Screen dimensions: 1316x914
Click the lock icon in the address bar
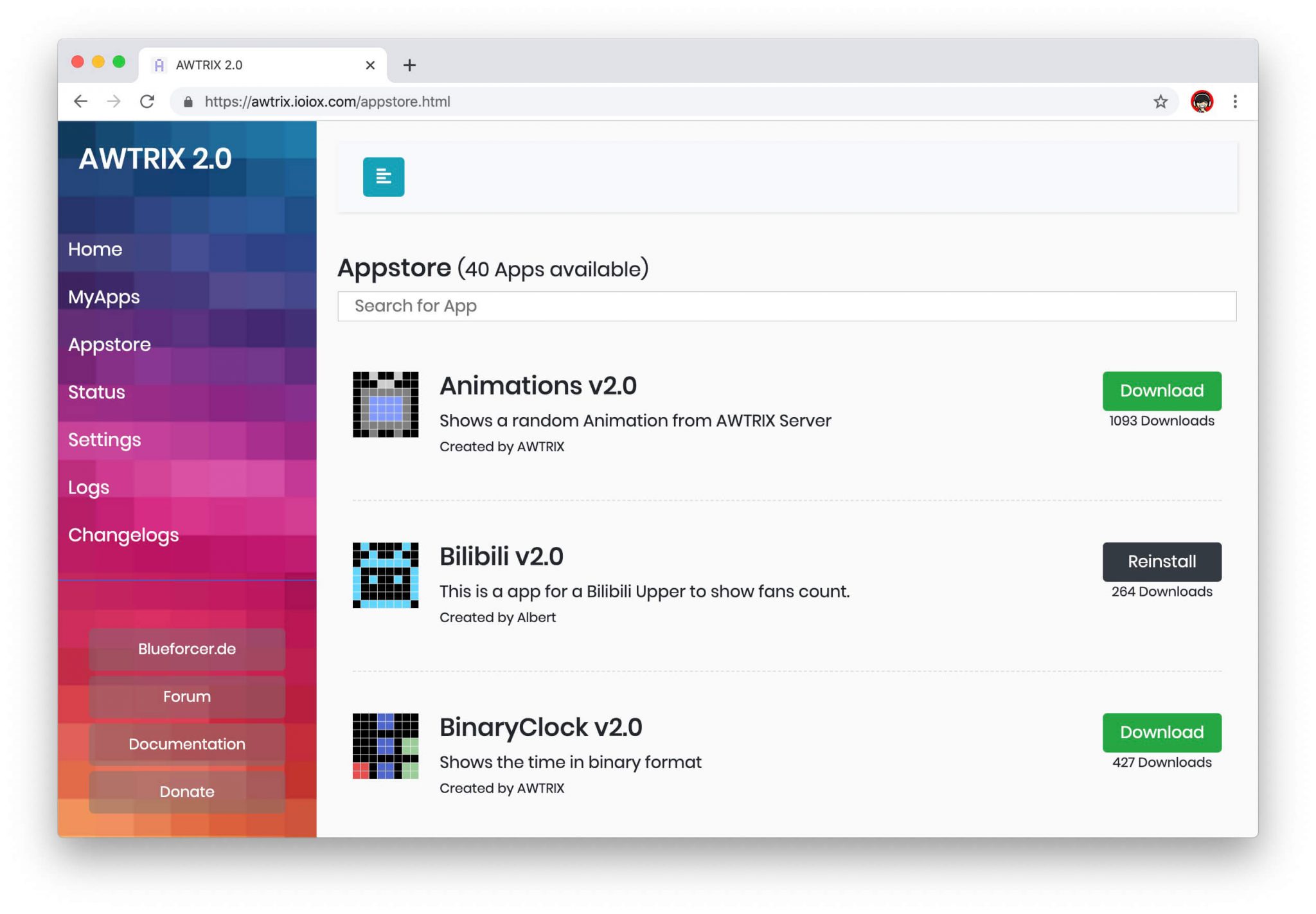click(188, 101)
